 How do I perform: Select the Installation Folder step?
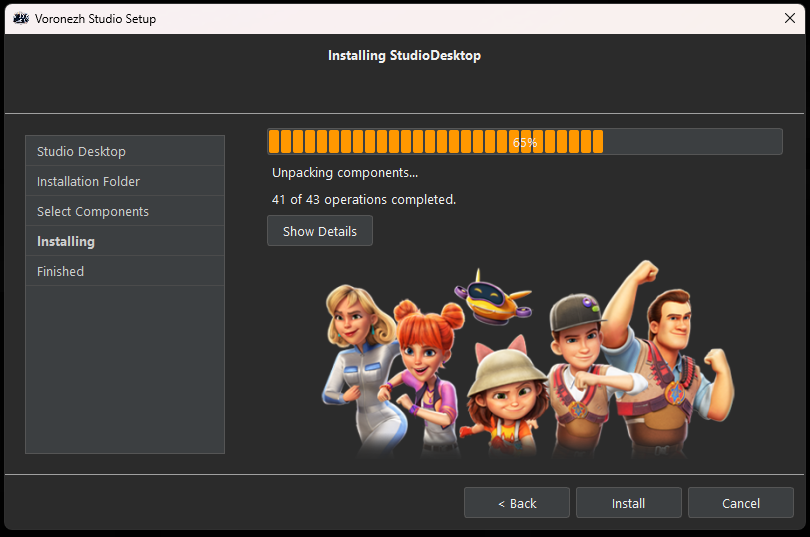pyautogui.click(x=124, y=181)
